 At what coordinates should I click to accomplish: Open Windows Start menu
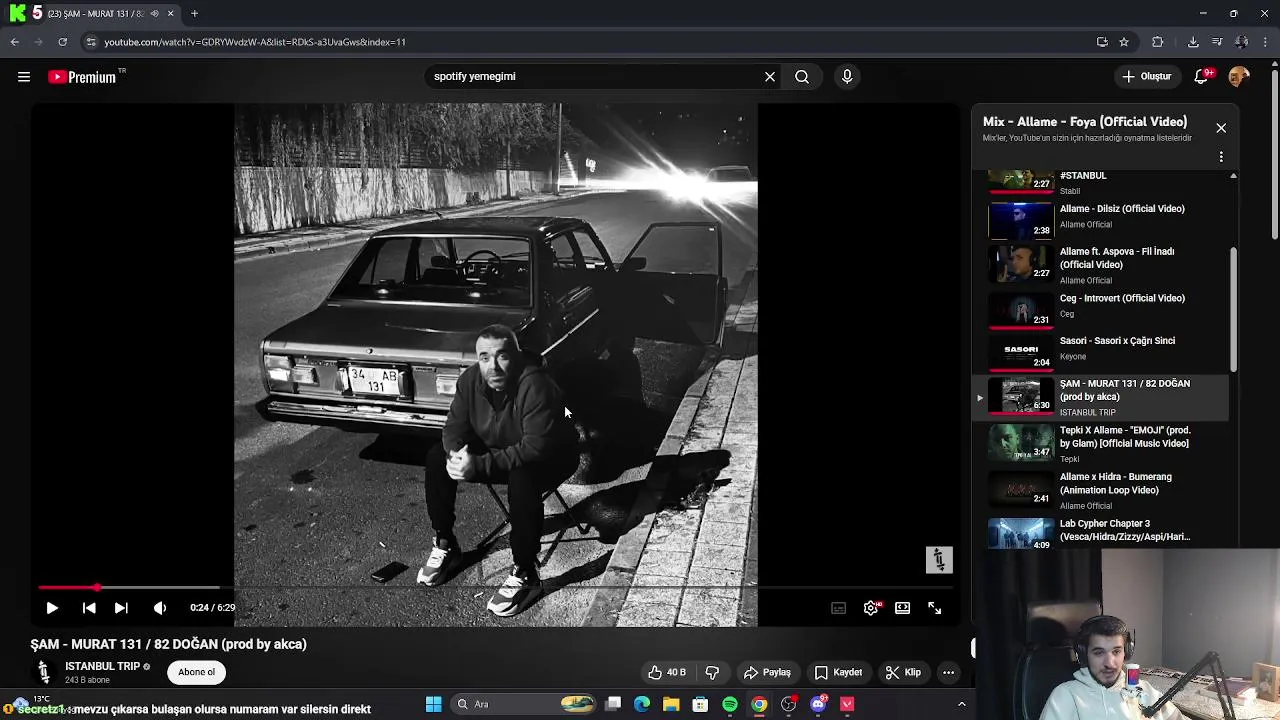point(433,704)
